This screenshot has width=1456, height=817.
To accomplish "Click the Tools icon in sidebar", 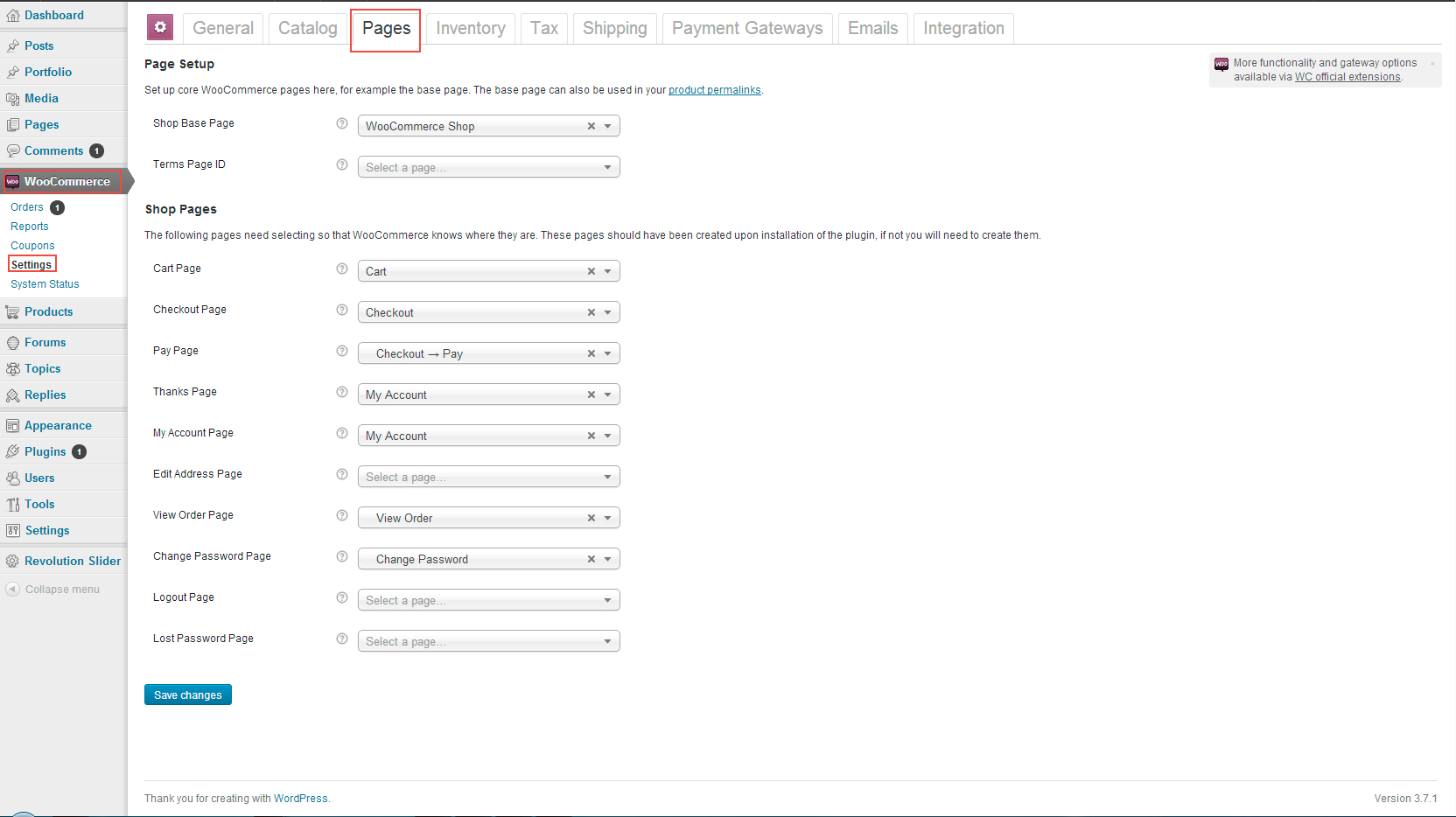I will pyautogui.click(x=13, y=504).
